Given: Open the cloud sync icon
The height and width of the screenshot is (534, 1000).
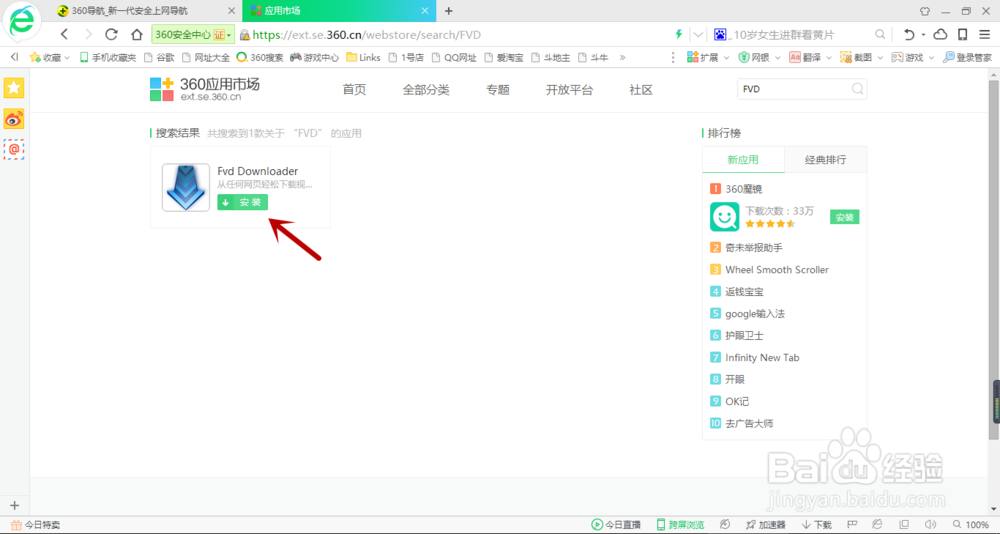Looking at the screenshot, I should pyautogui.click(x=940, y=34).
